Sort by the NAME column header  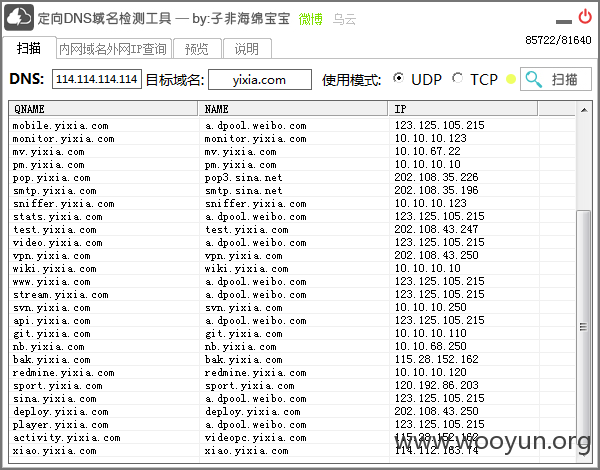(x=293, y=109)
